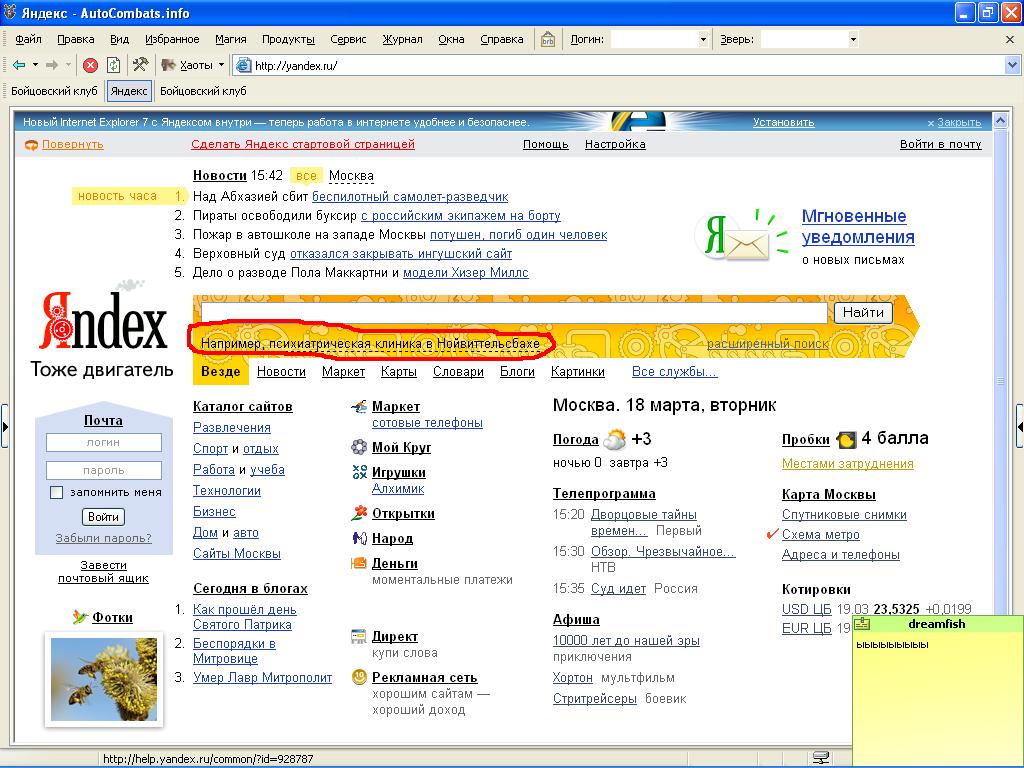Image resolution: width=1024 pixels, height=768 pixels.
Task: Close the IE7 banner via Закрыть
Action: (954, 122)
